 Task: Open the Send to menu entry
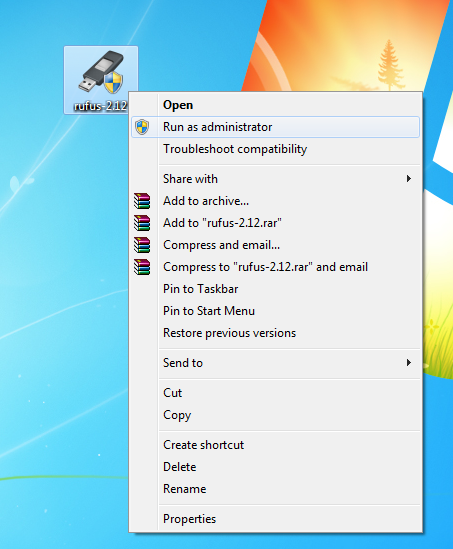(276, 363)
